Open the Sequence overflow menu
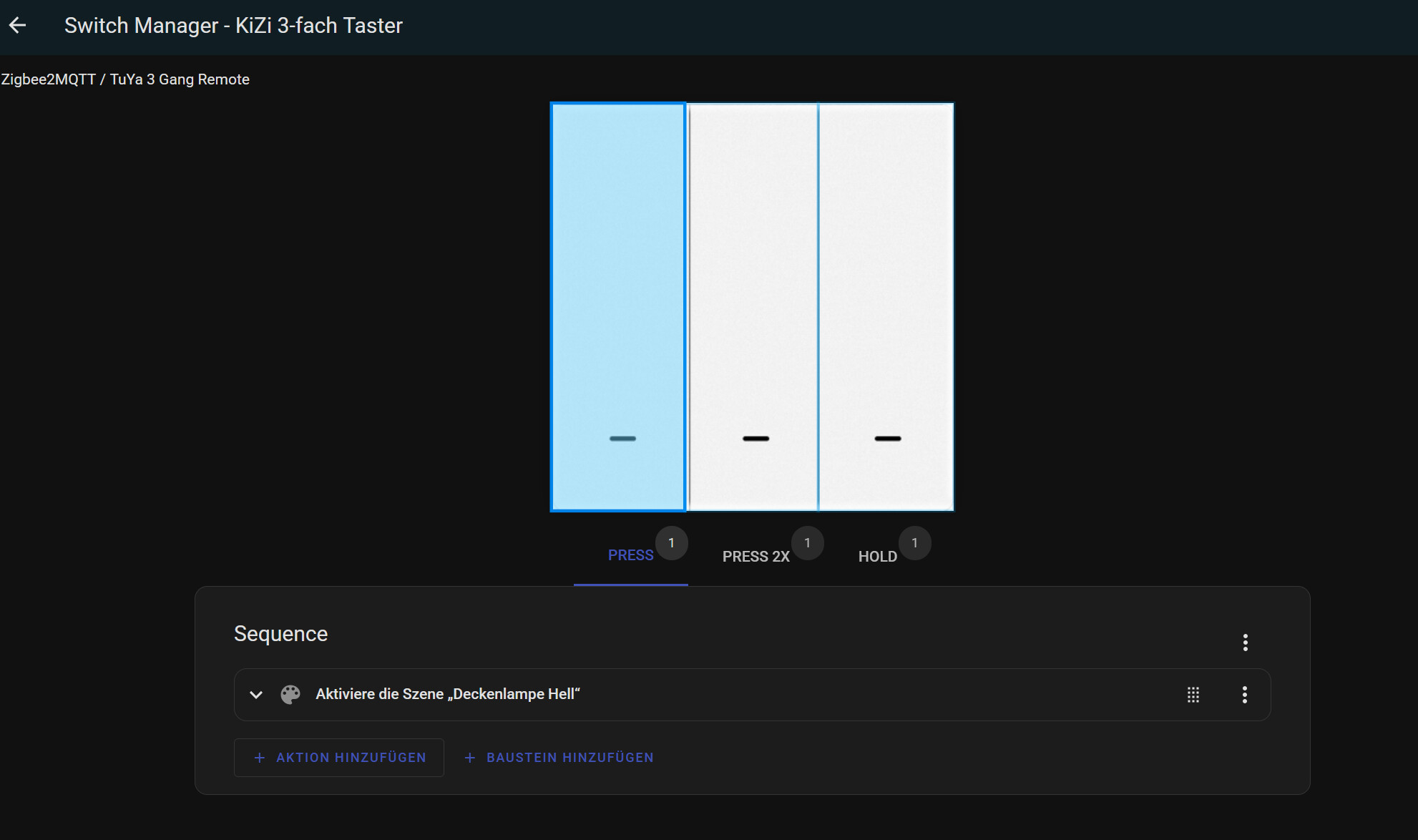 tap(1246, 643)
